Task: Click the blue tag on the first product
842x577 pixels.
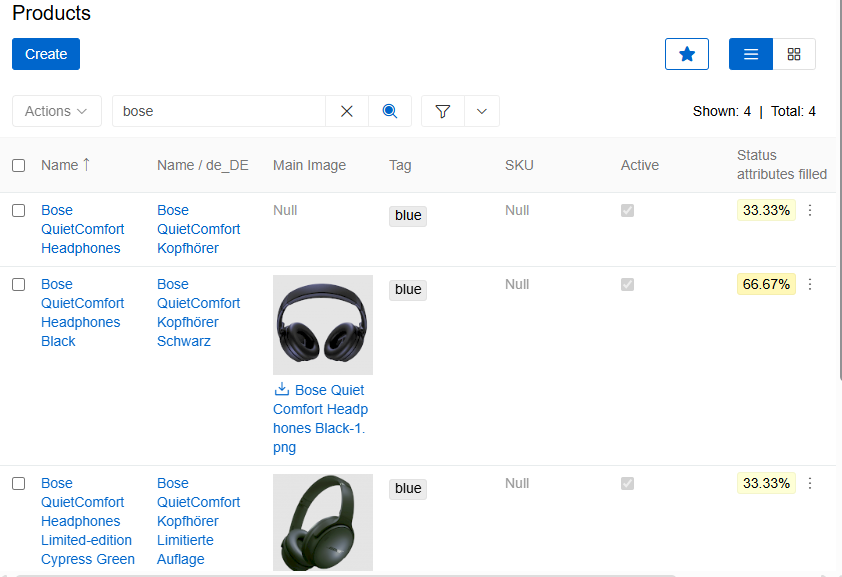Action: (x=407, y=215)
